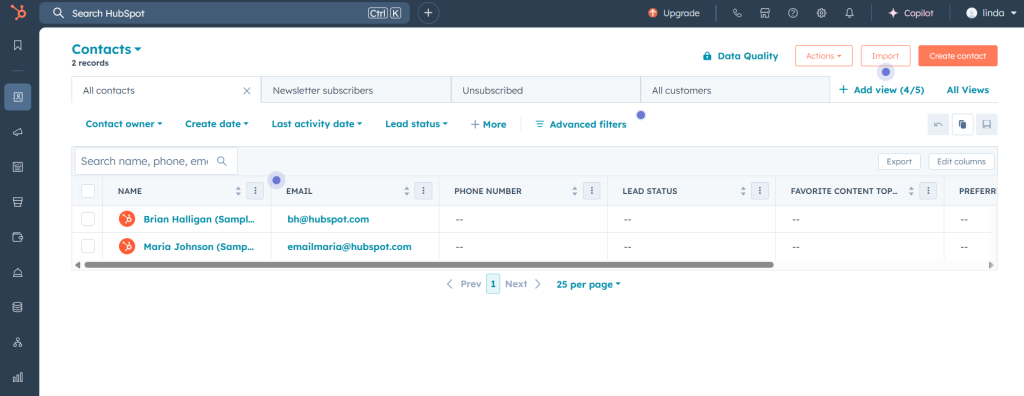Image resolution: width=1024 pixels, height=396 pixels.
Task: Click the Export button
Action: click(x=899, y=161)
